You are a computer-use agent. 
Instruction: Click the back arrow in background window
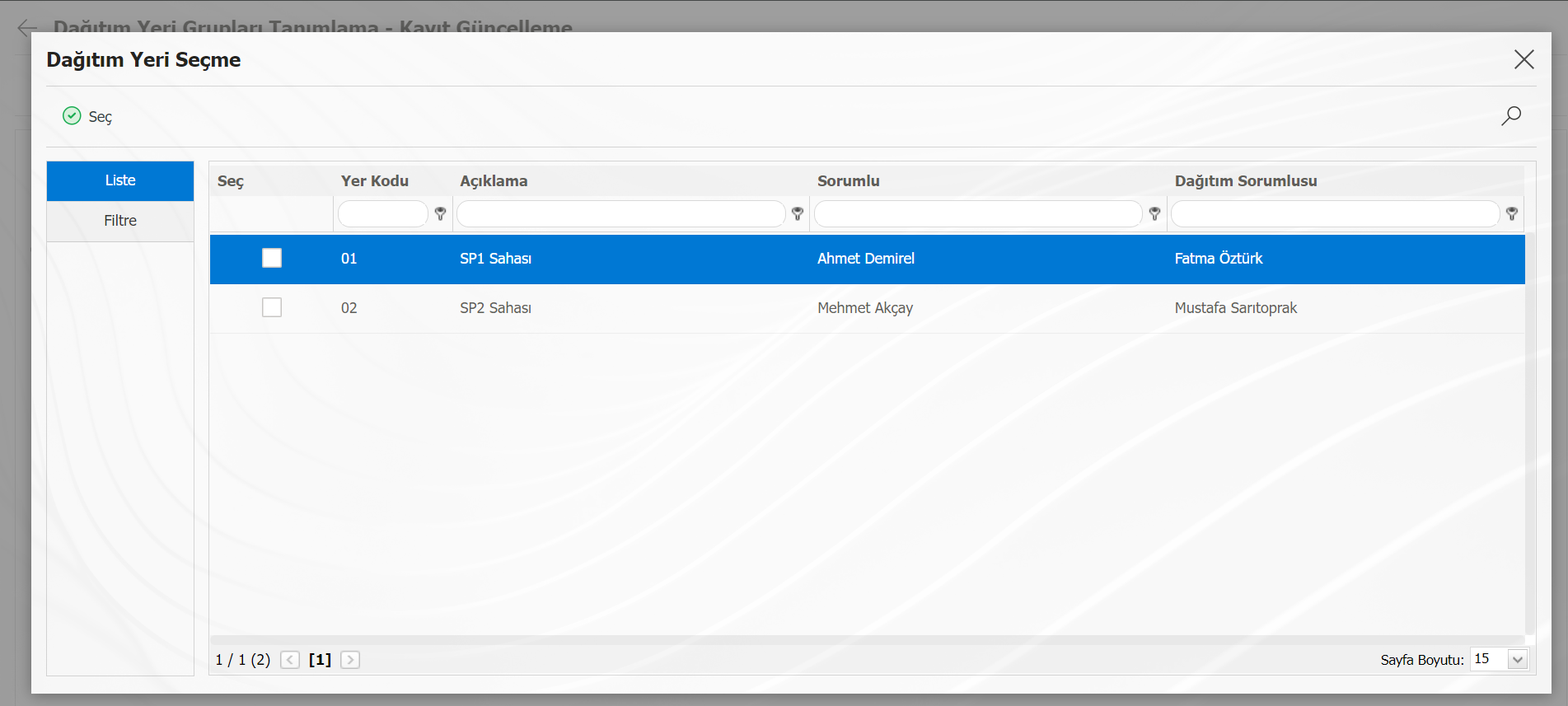(27, 27)
